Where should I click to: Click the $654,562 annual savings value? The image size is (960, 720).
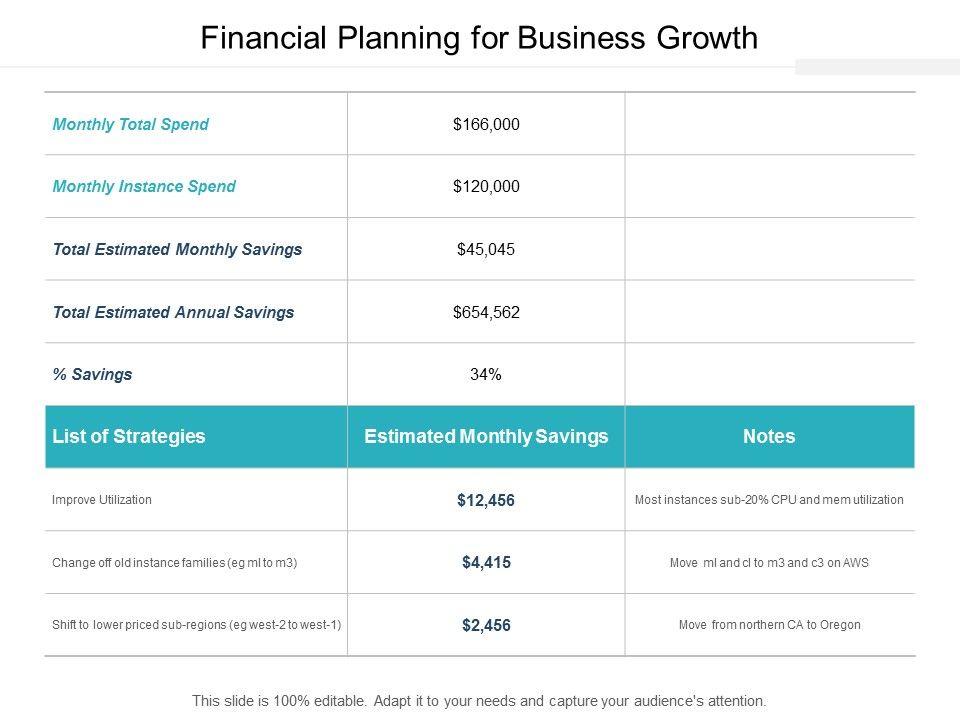click(486, 312)
